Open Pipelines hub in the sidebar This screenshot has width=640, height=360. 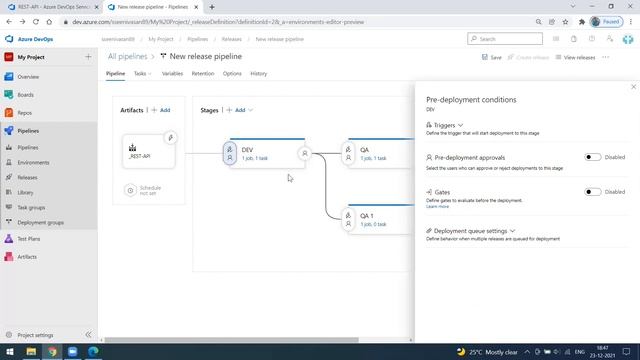[28, 131]
